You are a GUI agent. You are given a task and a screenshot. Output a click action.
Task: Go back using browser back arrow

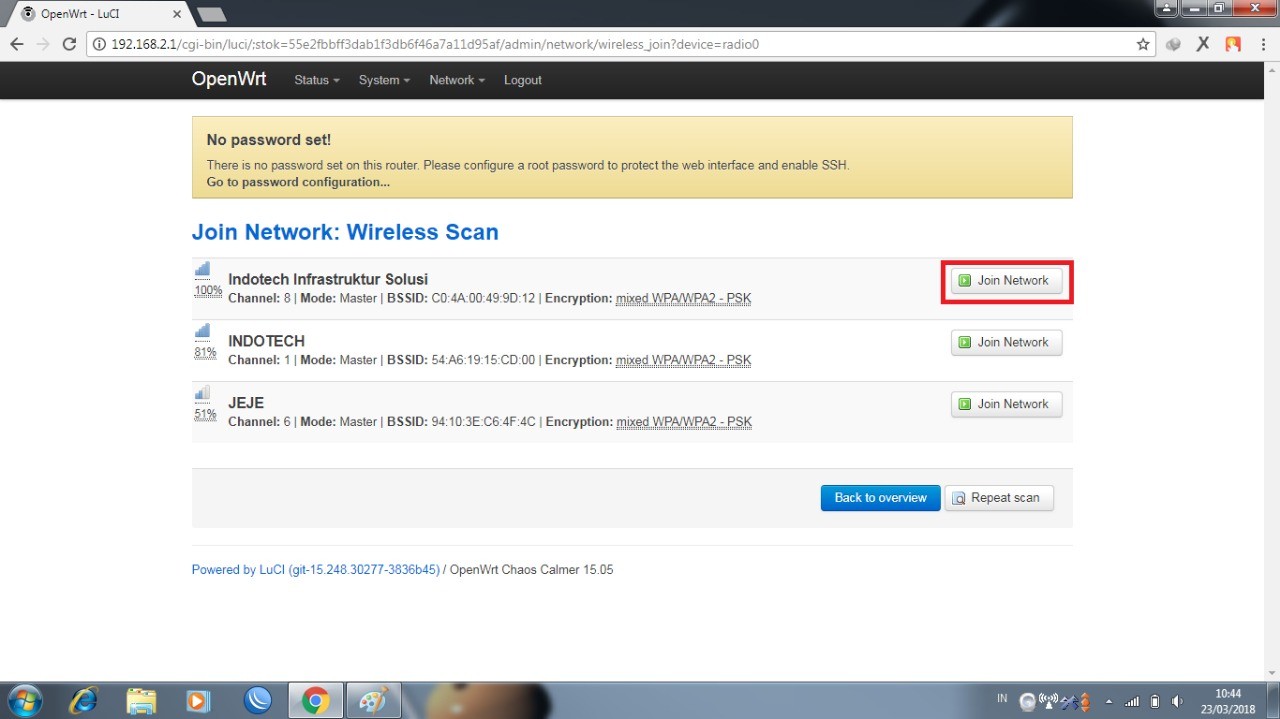click(16, 44)
